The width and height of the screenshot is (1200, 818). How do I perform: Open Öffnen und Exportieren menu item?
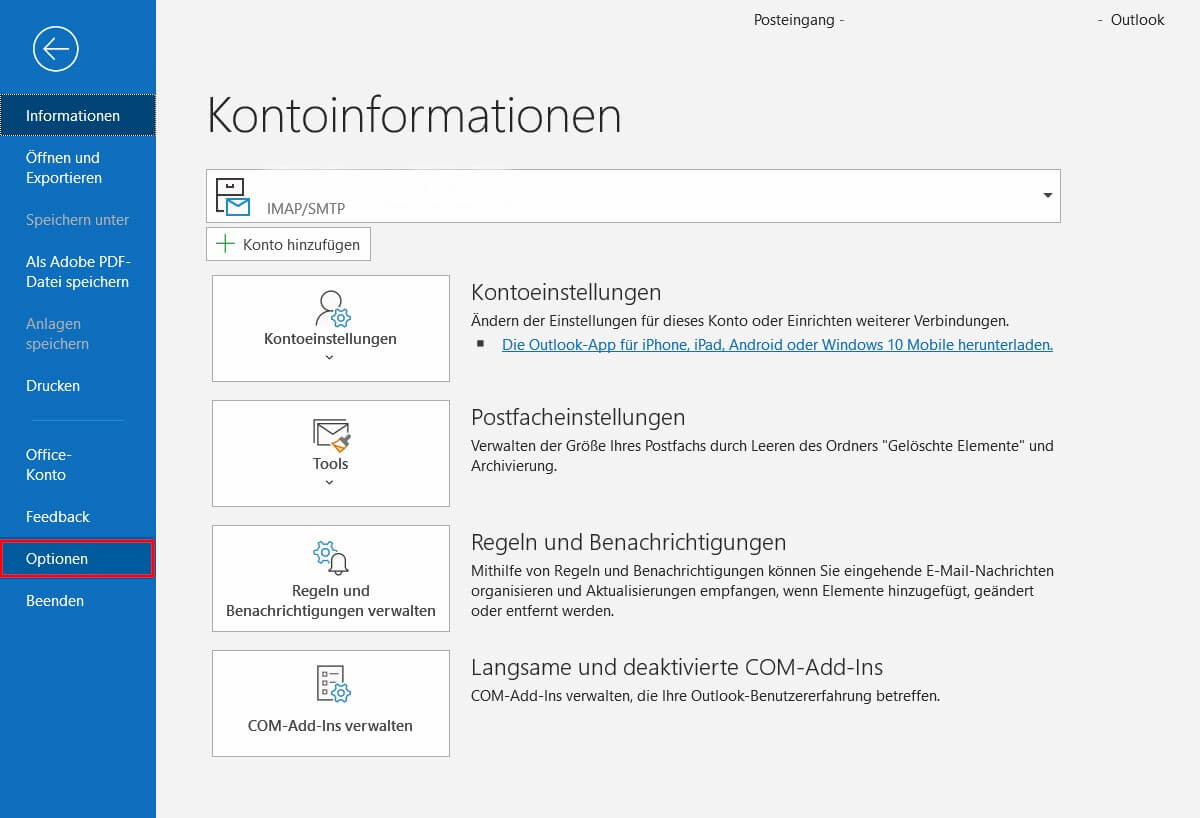click(x=78, y=168)
